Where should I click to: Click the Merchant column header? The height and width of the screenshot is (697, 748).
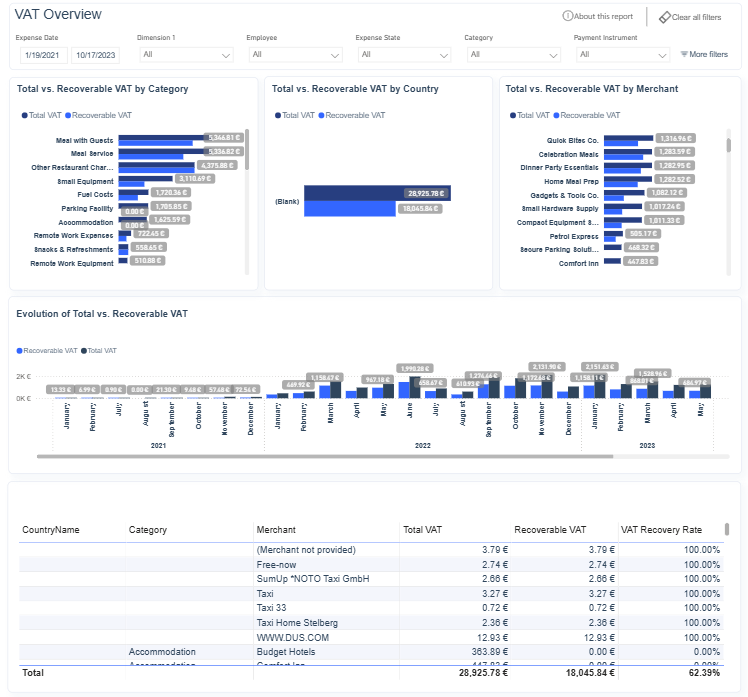[x=276, y=530]
